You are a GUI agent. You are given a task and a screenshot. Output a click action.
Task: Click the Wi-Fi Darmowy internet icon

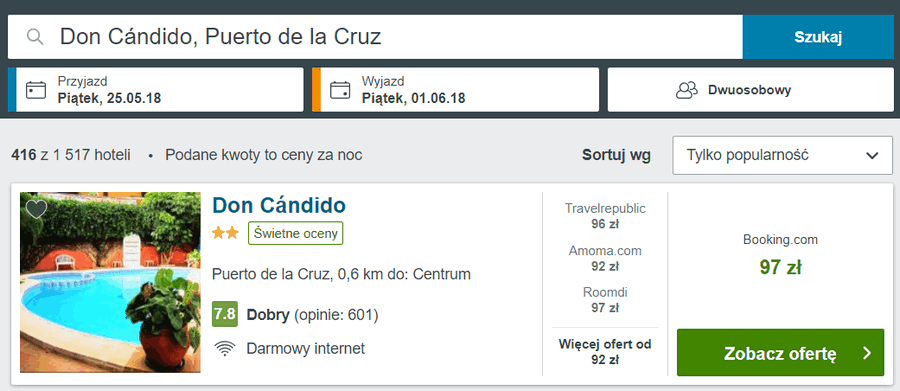224,349
